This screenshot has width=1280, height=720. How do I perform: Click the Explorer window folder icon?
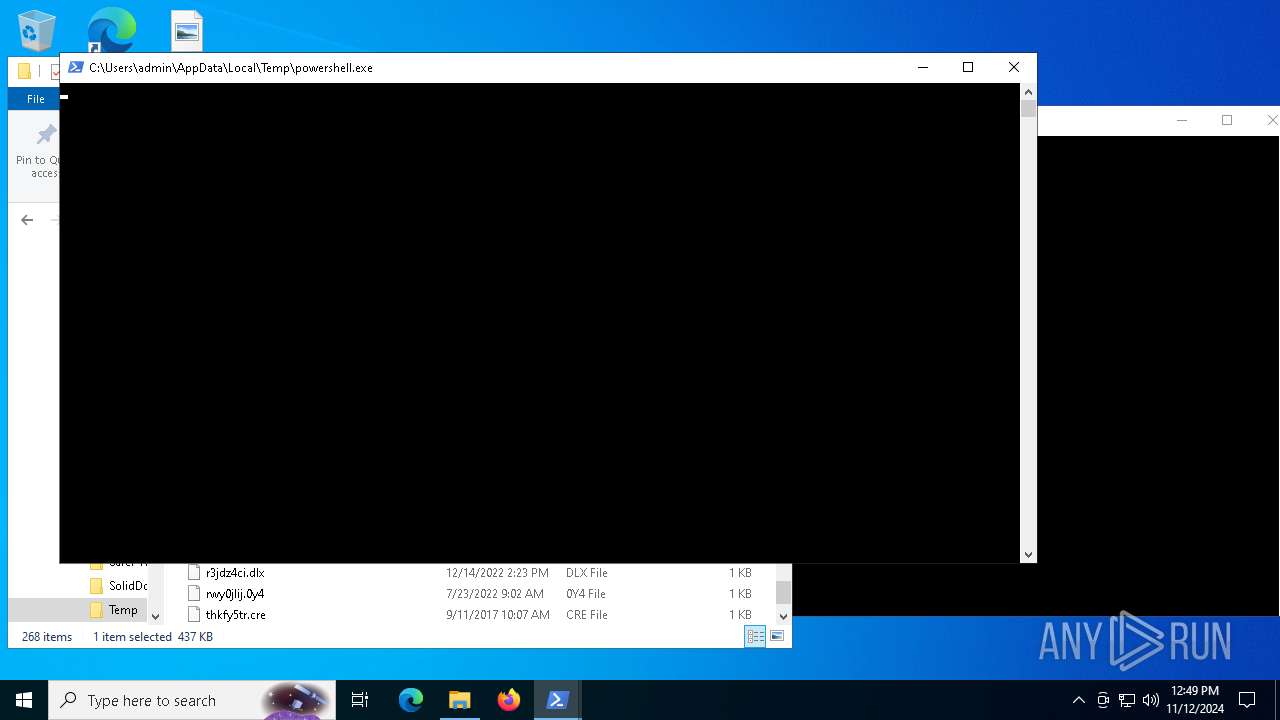click(x=24, y=71)
